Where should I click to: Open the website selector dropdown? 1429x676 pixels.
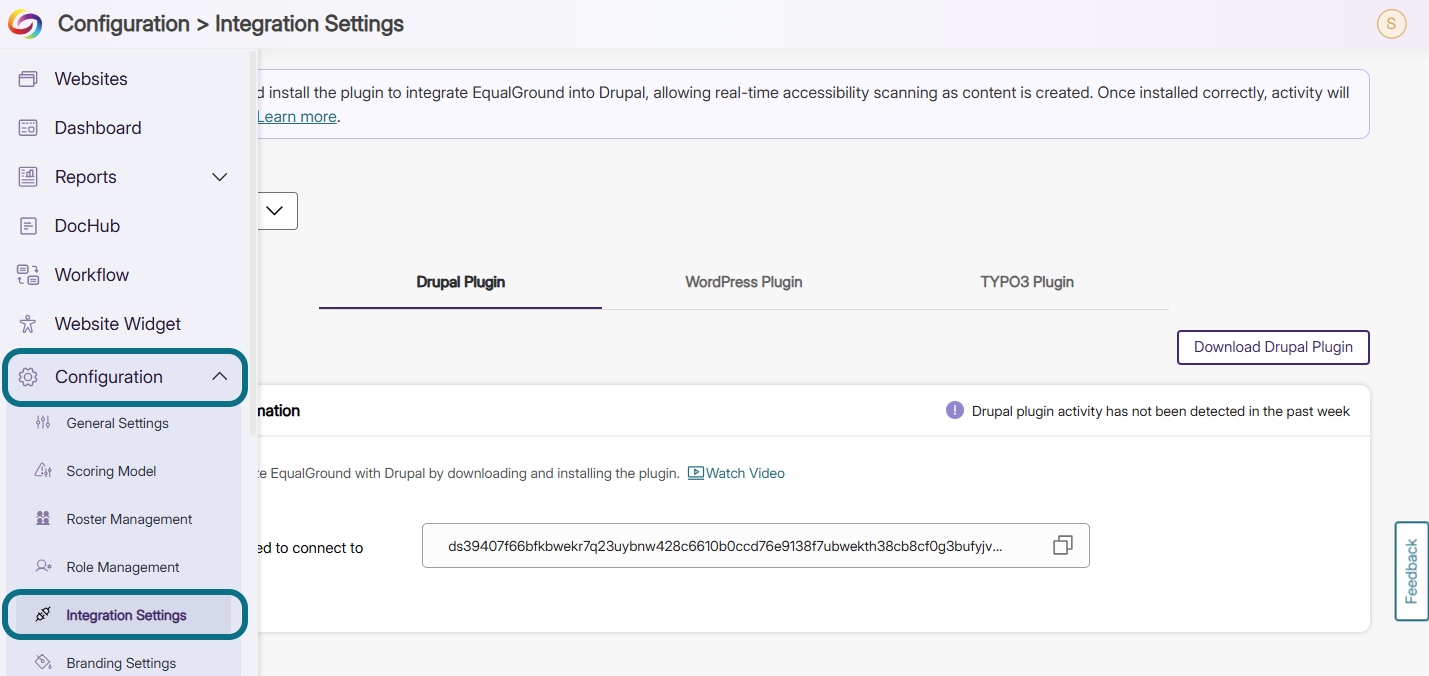point(275,211)
